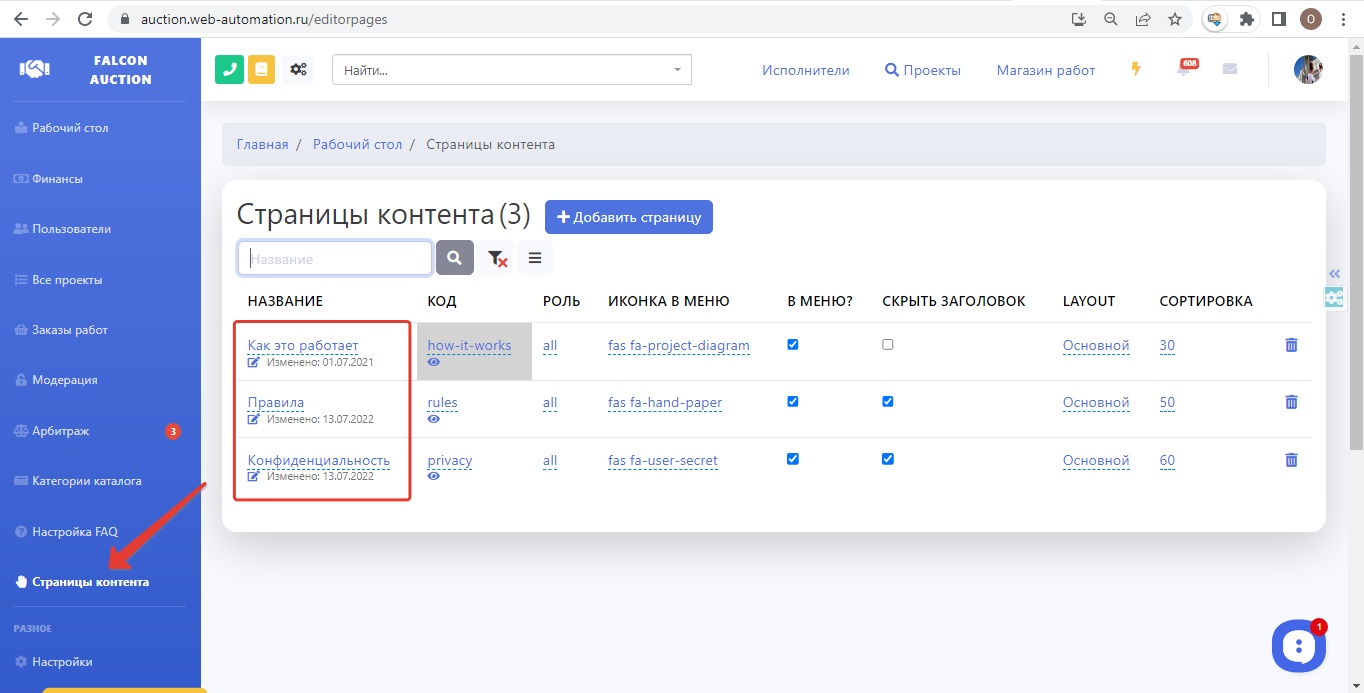This screenshot has width=1364, height=693.
Task: Click the search magnifier button
Action: (x=454, y=258)
